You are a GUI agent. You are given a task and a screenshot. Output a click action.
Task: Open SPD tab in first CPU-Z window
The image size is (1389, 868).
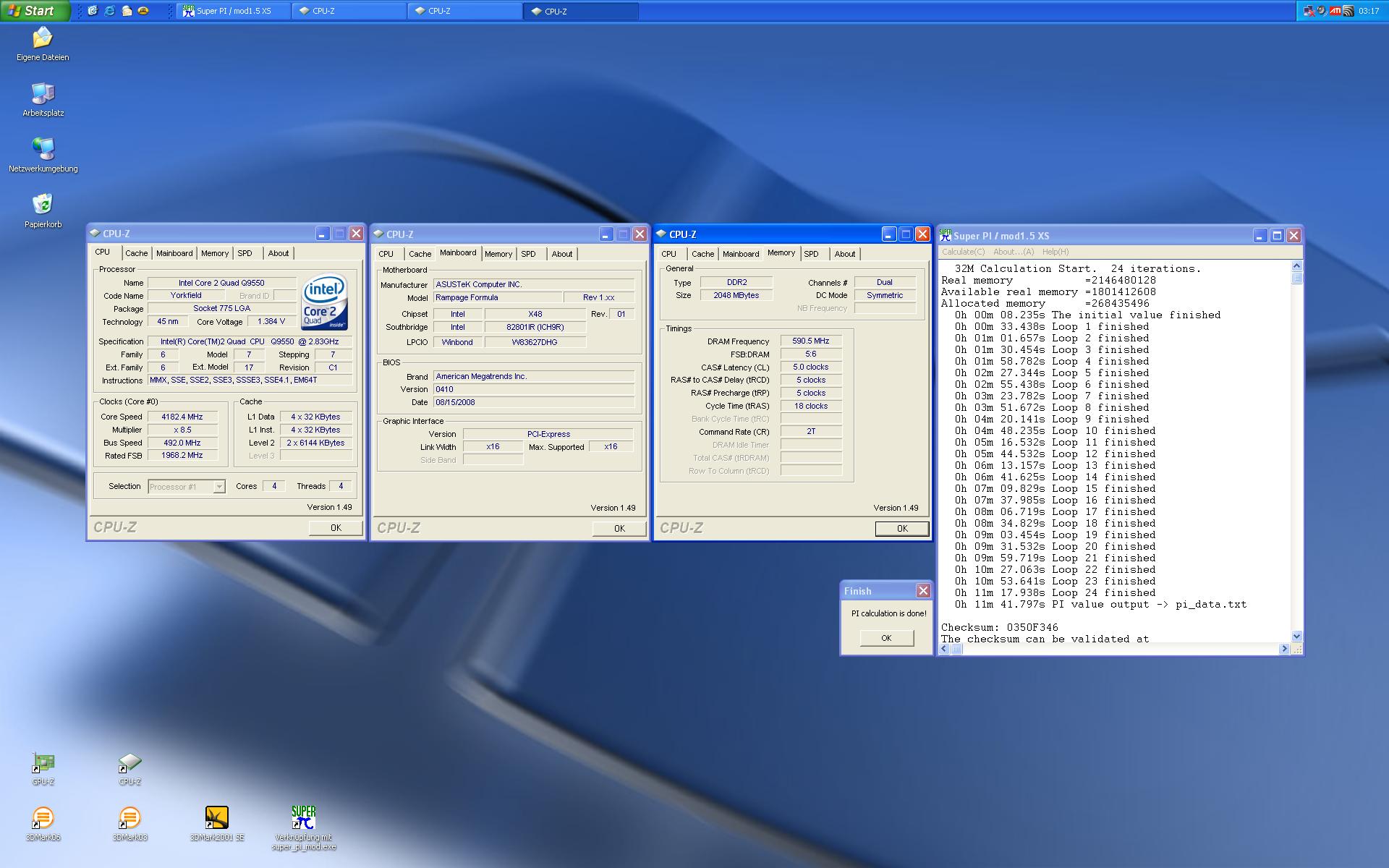coord(245,253)
